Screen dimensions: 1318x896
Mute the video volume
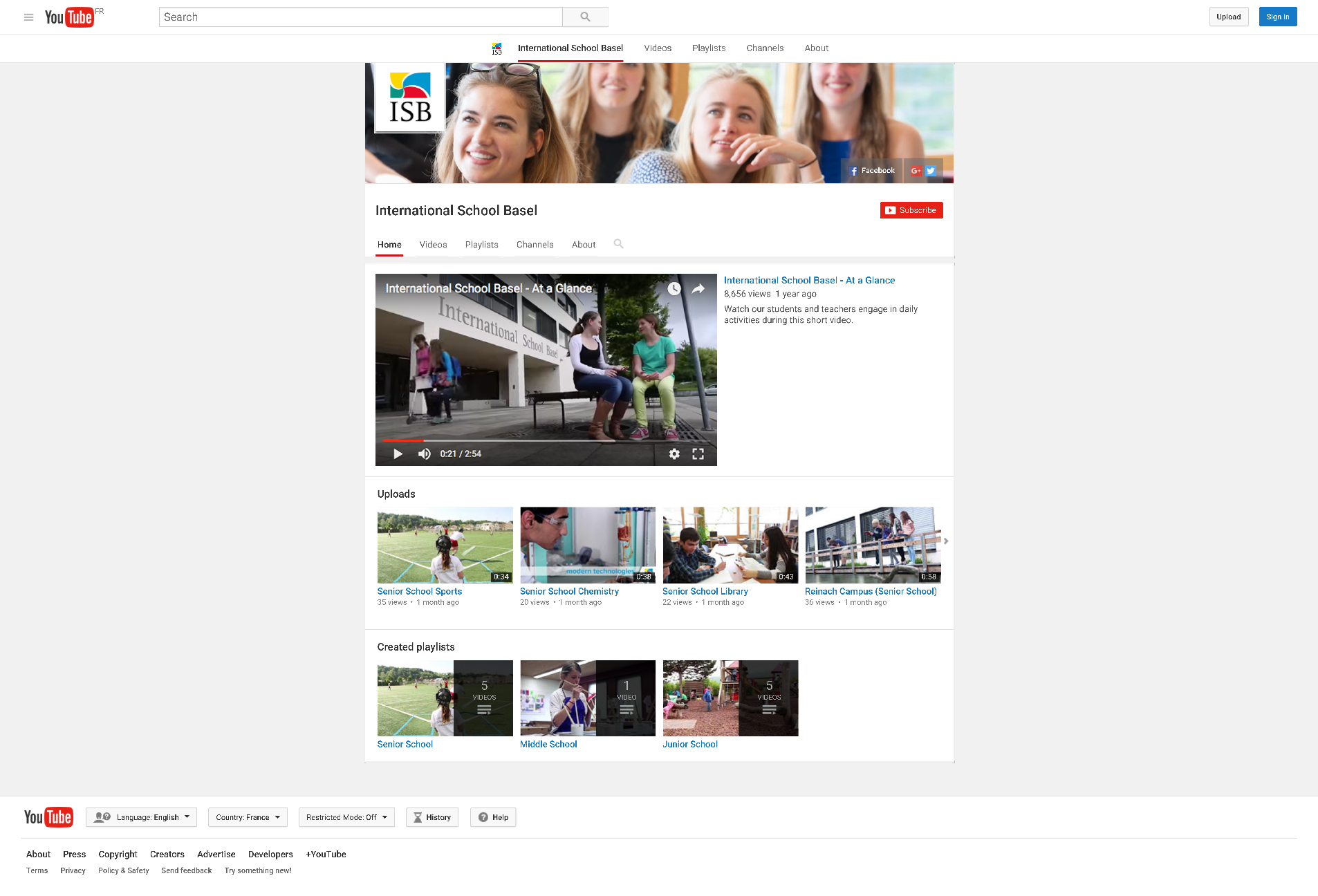tap(424, 454)
